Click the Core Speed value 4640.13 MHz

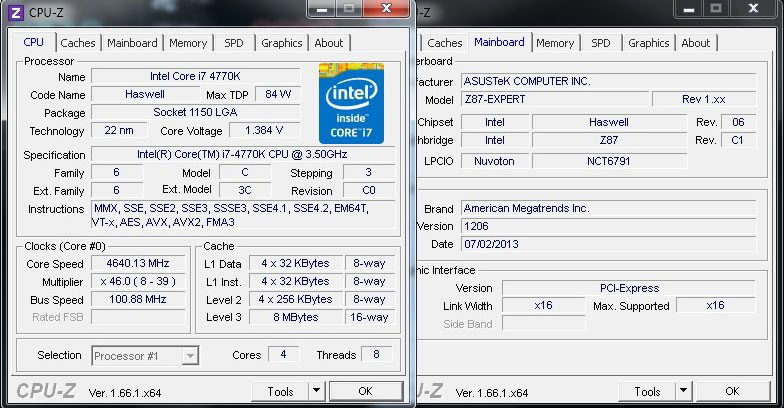(138, 263)
